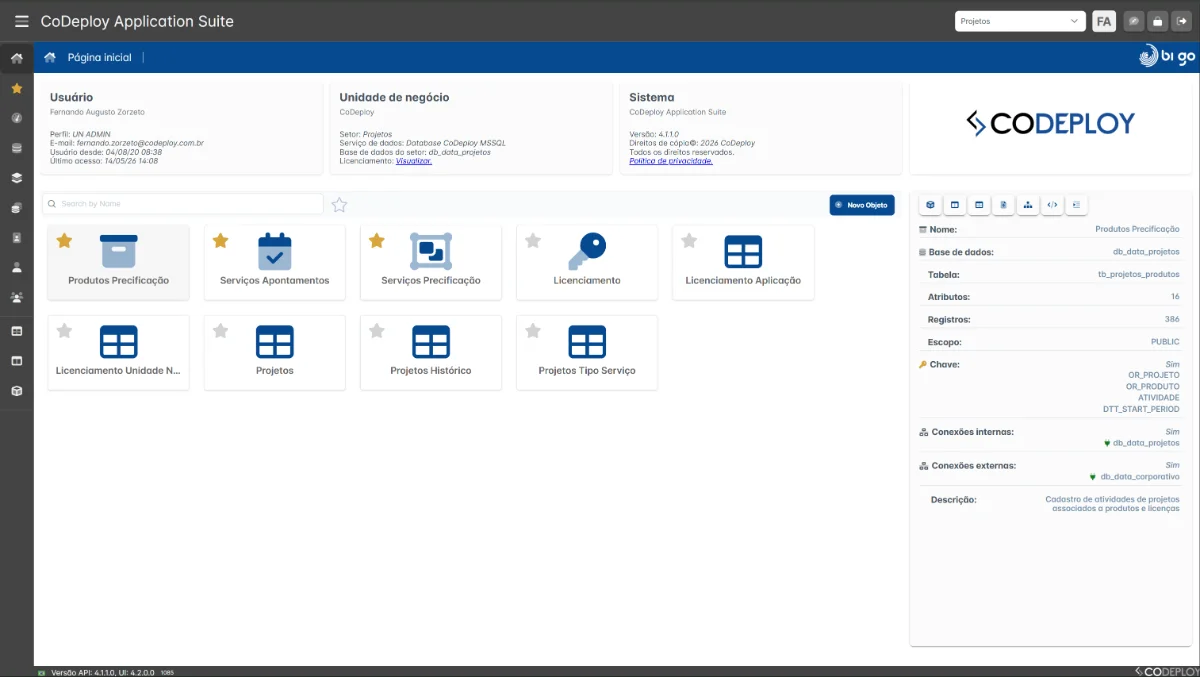
Task: Click the Escopo value PUBLIC
Action: coord(1165,342)
